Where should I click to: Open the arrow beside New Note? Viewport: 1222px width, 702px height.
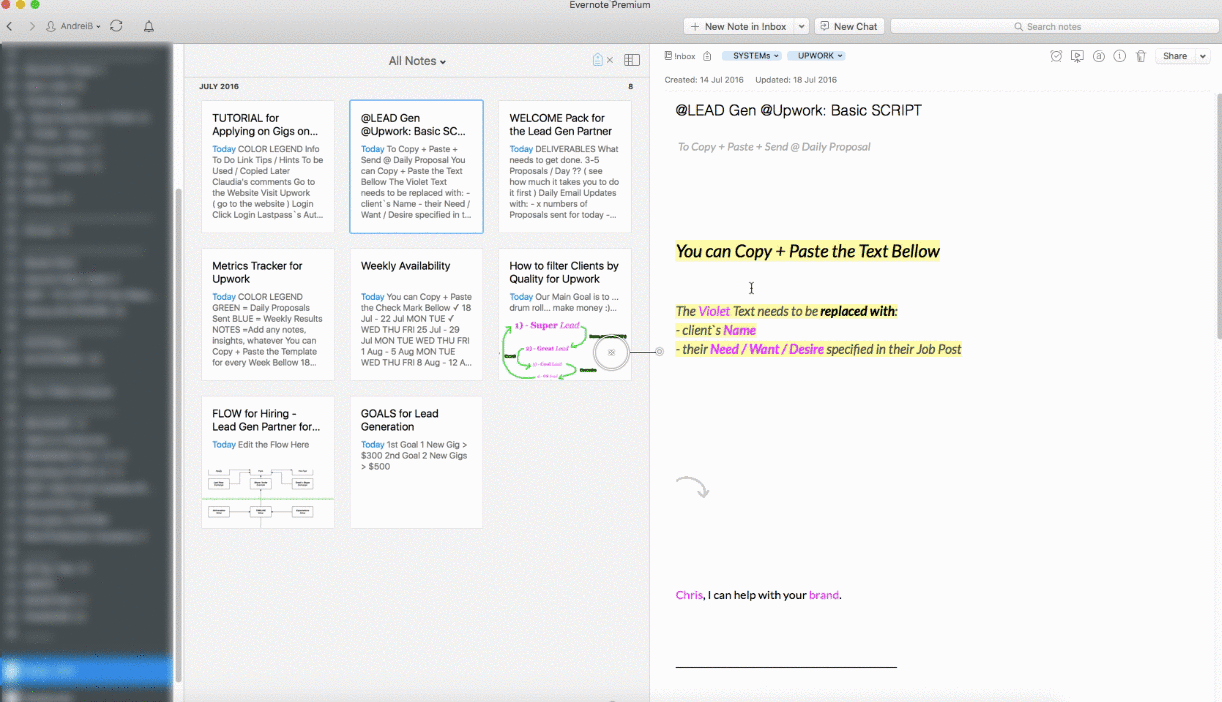pyautogui.click(x=801, y=26)
